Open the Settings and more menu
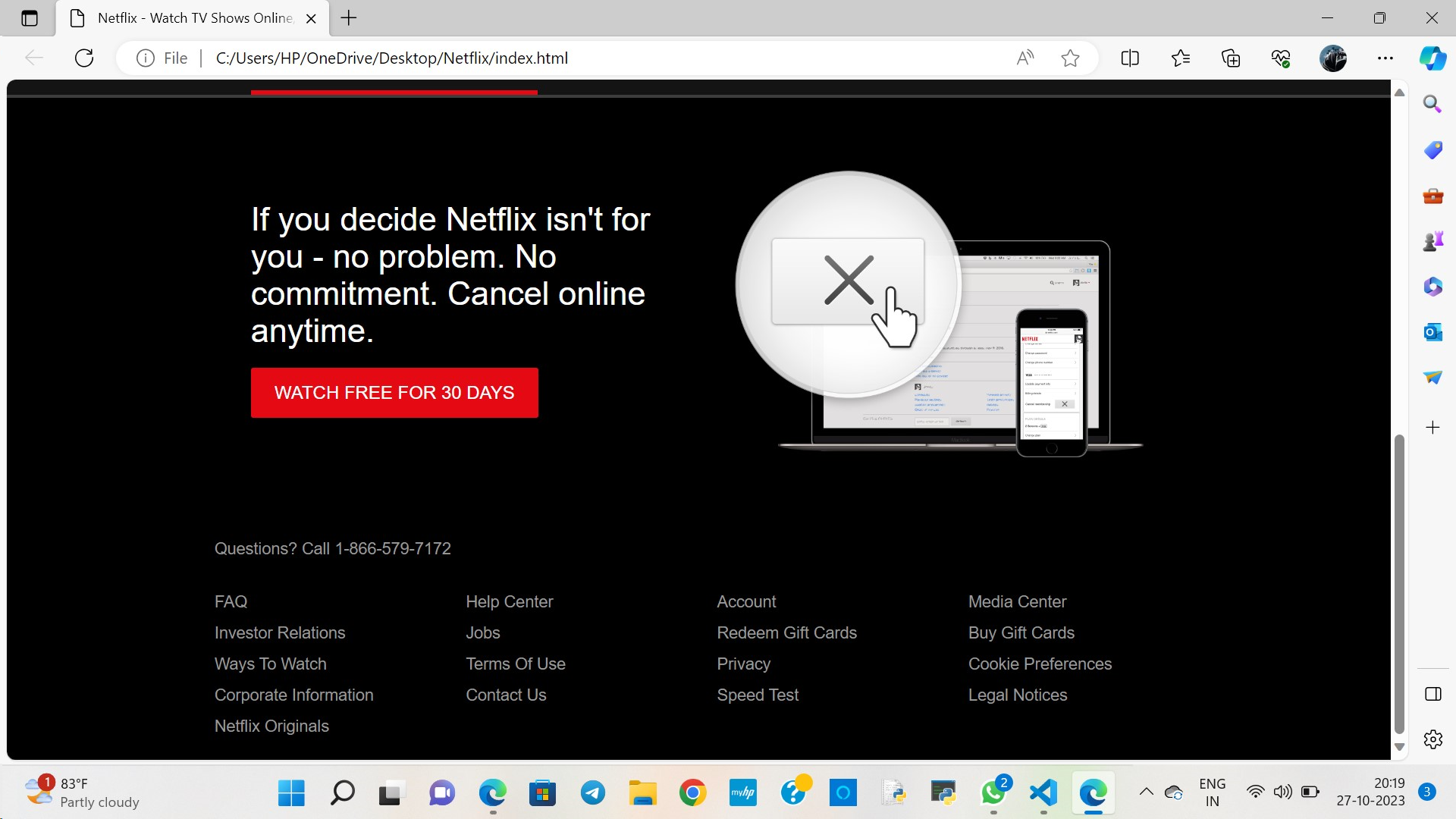Screen dimensions: 1456x819 [1386, 58]
